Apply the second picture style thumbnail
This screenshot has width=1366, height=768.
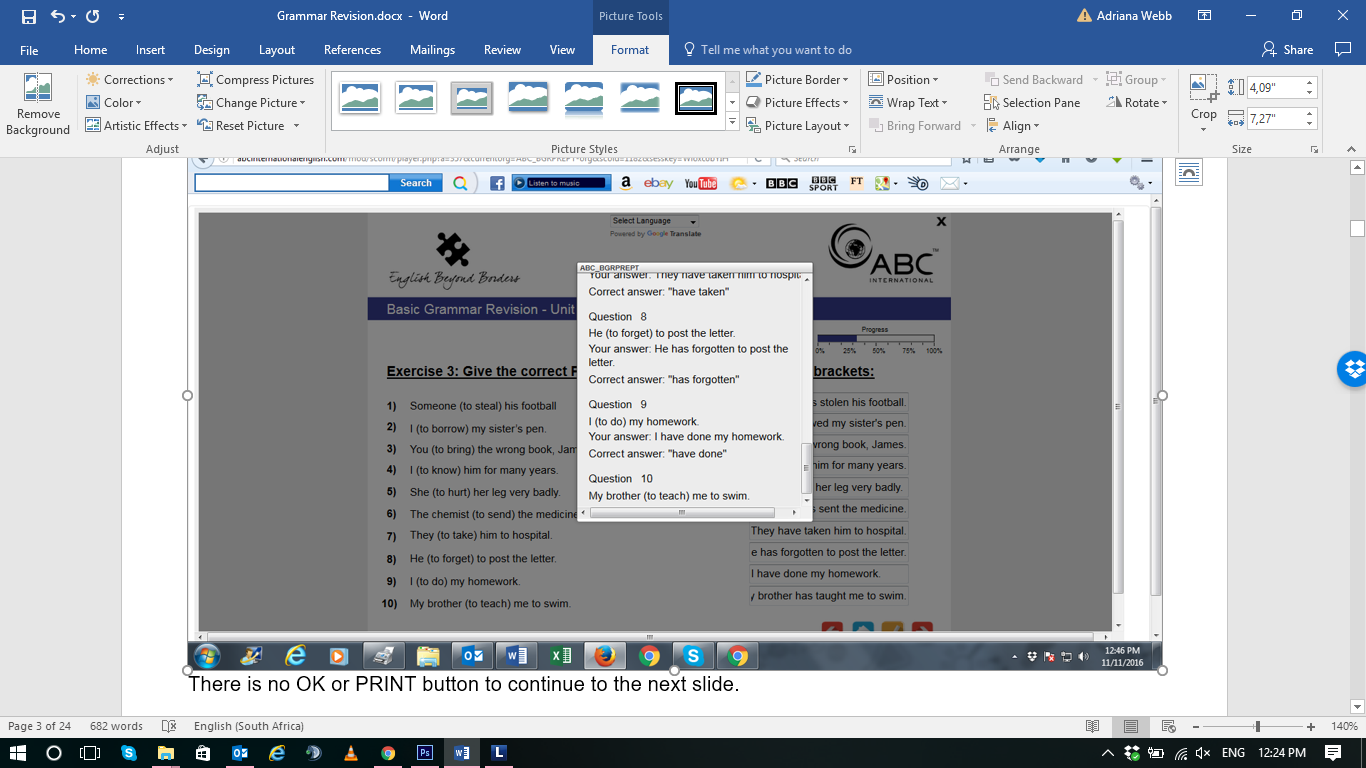(416, 98)
